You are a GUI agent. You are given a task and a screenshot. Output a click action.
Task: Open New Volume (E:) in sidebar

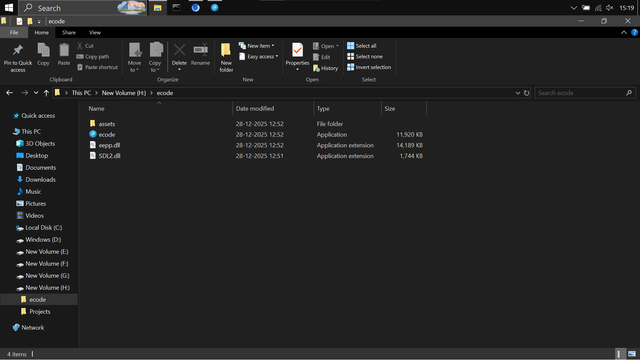pos(47,251)
